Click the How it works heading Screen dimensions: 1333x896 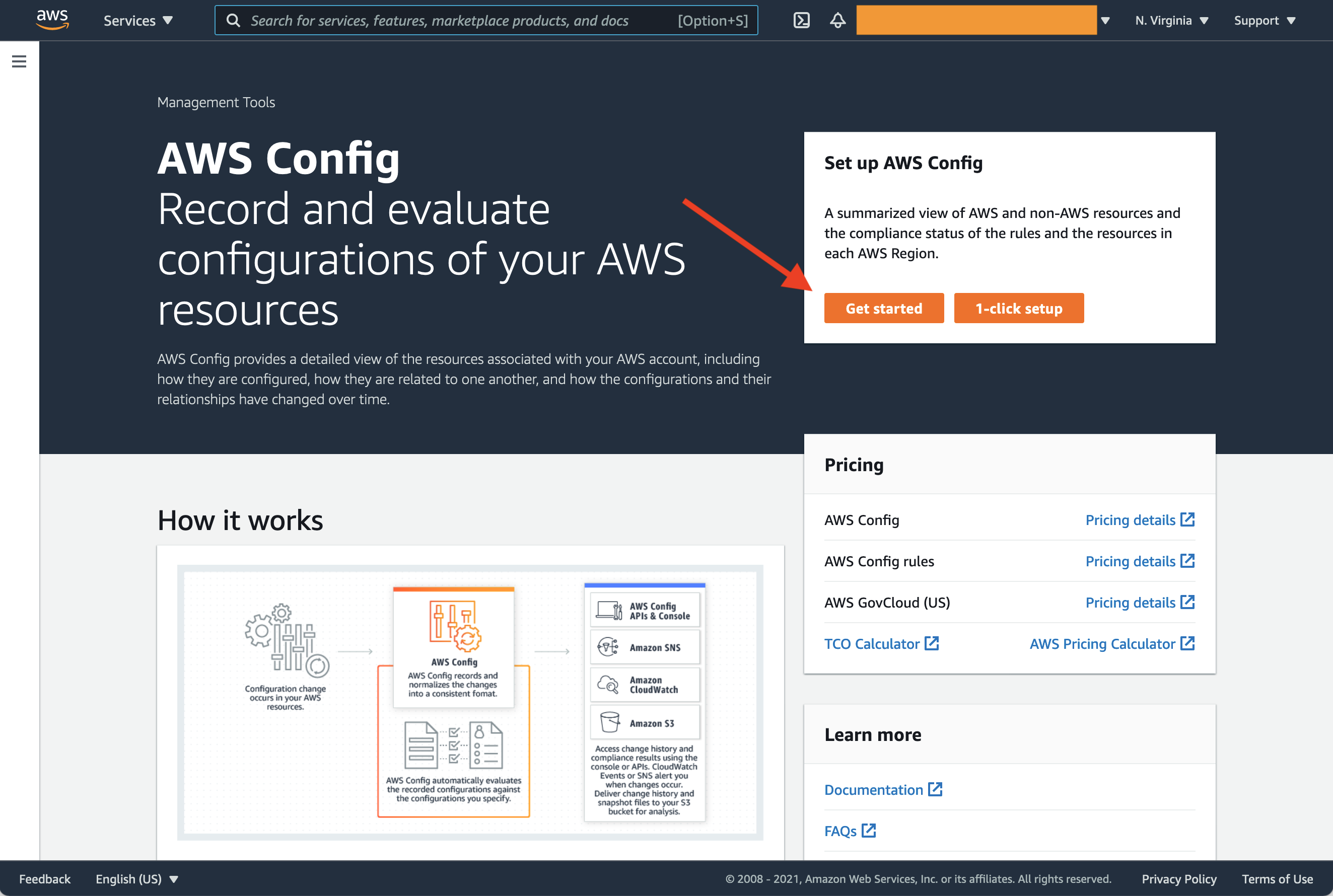[240, 520]
